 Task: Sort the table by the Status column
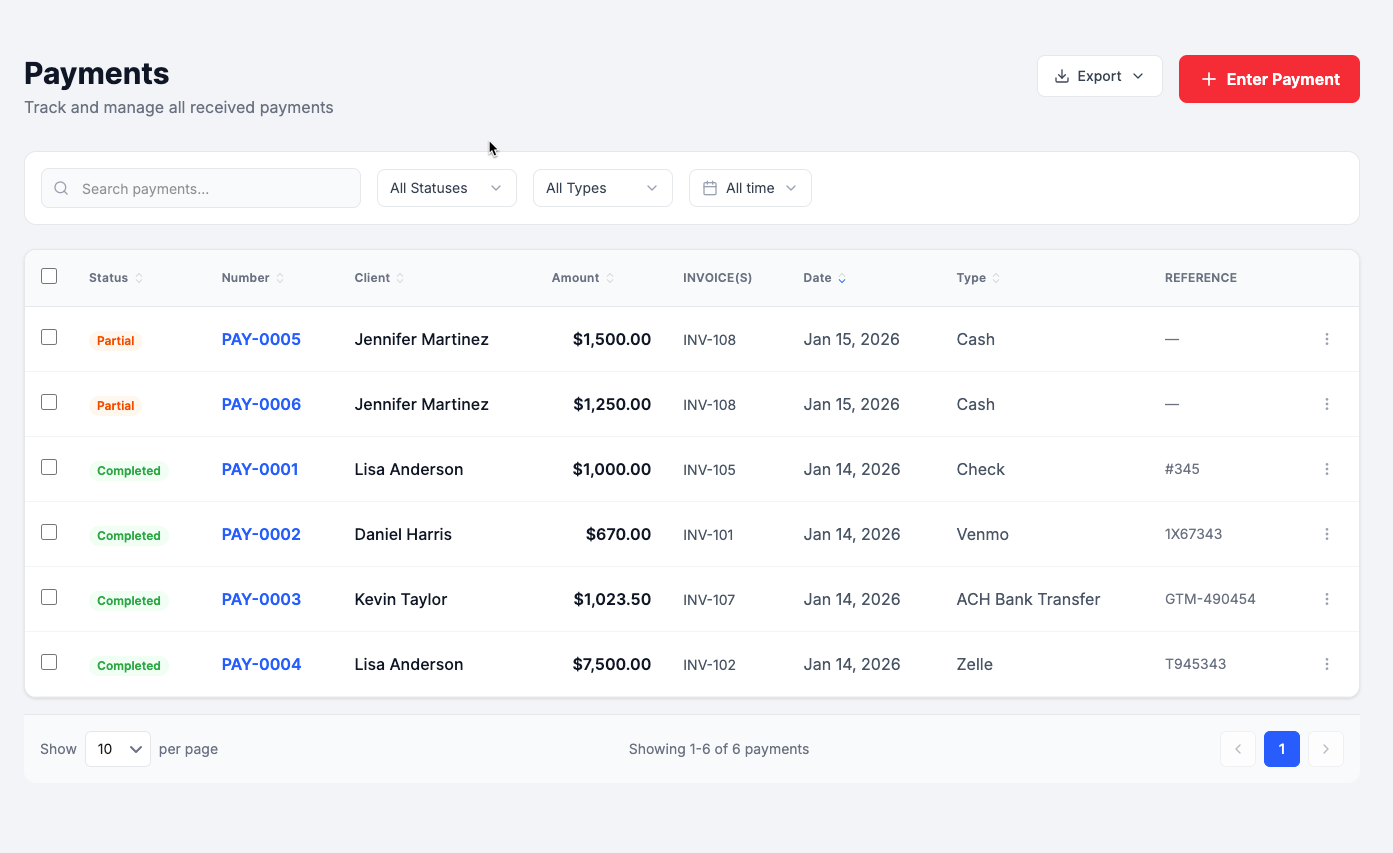point(140,277)
